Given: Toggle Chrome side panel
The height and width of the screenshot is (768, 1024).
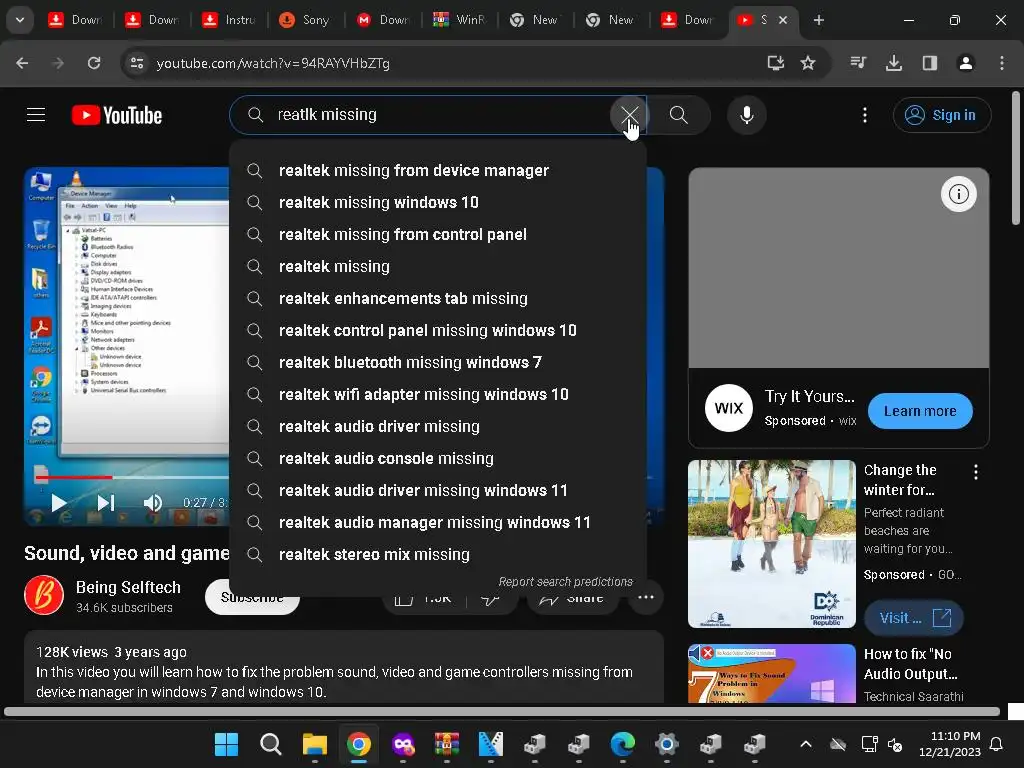Looking at the screenshot, I should (929, 63).
